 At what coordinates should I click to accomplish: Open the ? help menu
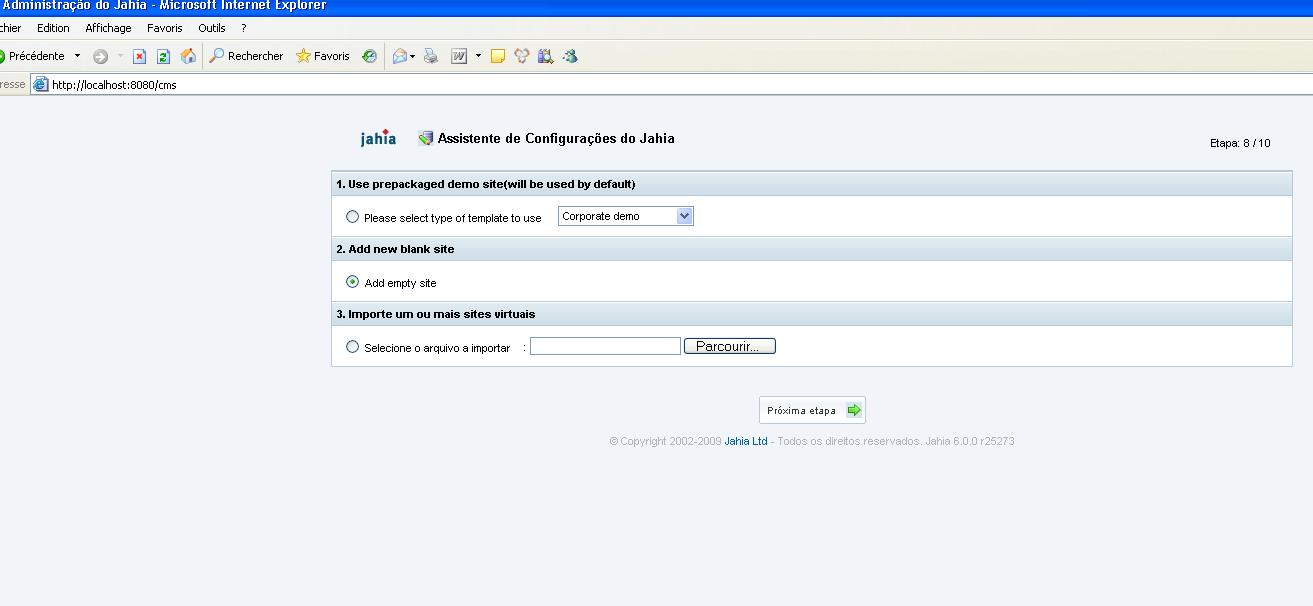point(243,28)
